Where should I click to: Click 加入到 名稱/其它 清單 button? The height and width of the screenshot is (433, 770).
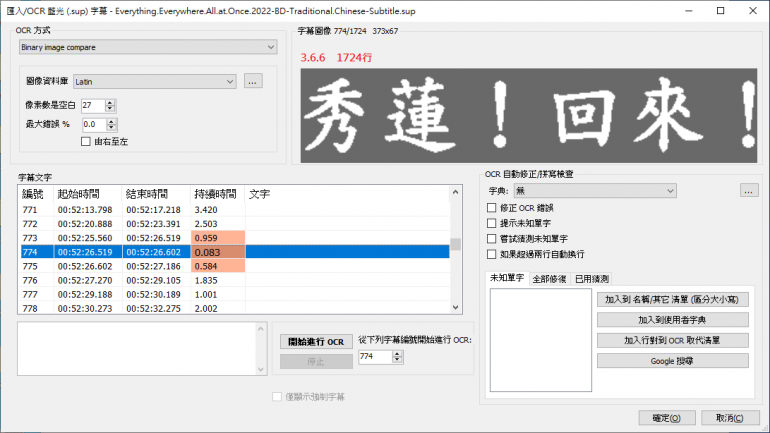(673, 299)
